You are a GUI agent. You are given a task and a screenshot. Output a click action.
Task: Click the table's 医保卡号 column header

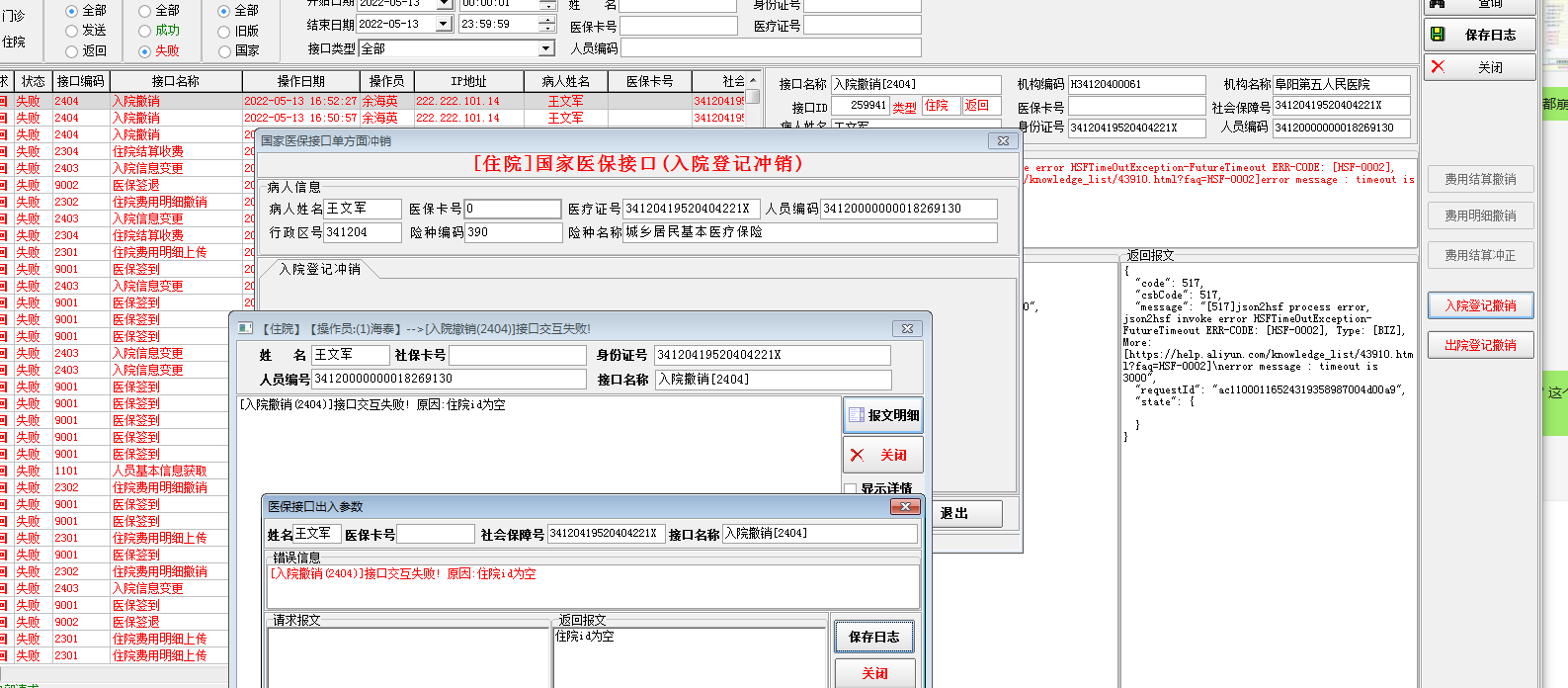click(650, 81)
